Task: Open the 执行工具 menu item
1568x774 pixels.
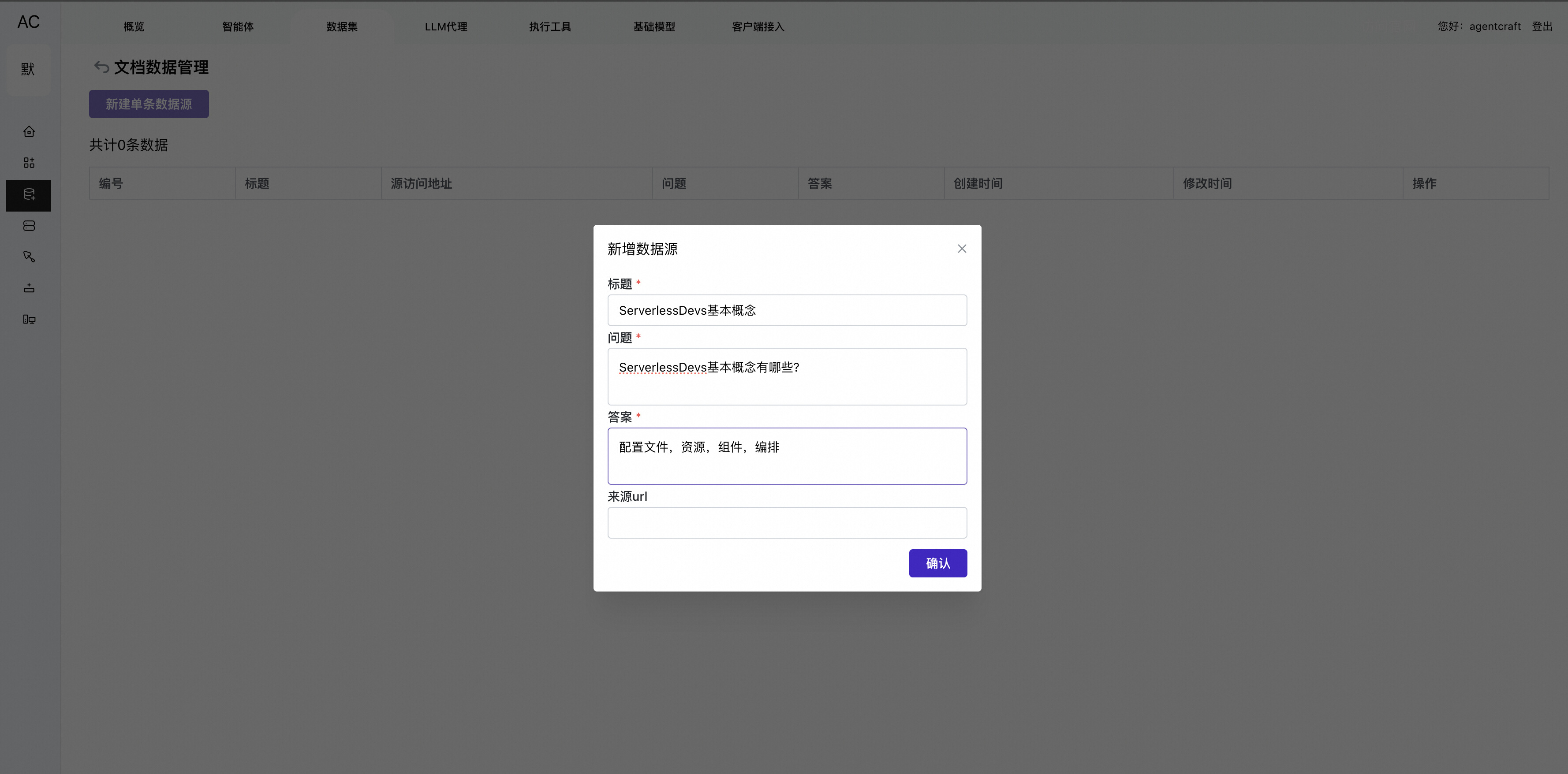Action: [550, 26]
